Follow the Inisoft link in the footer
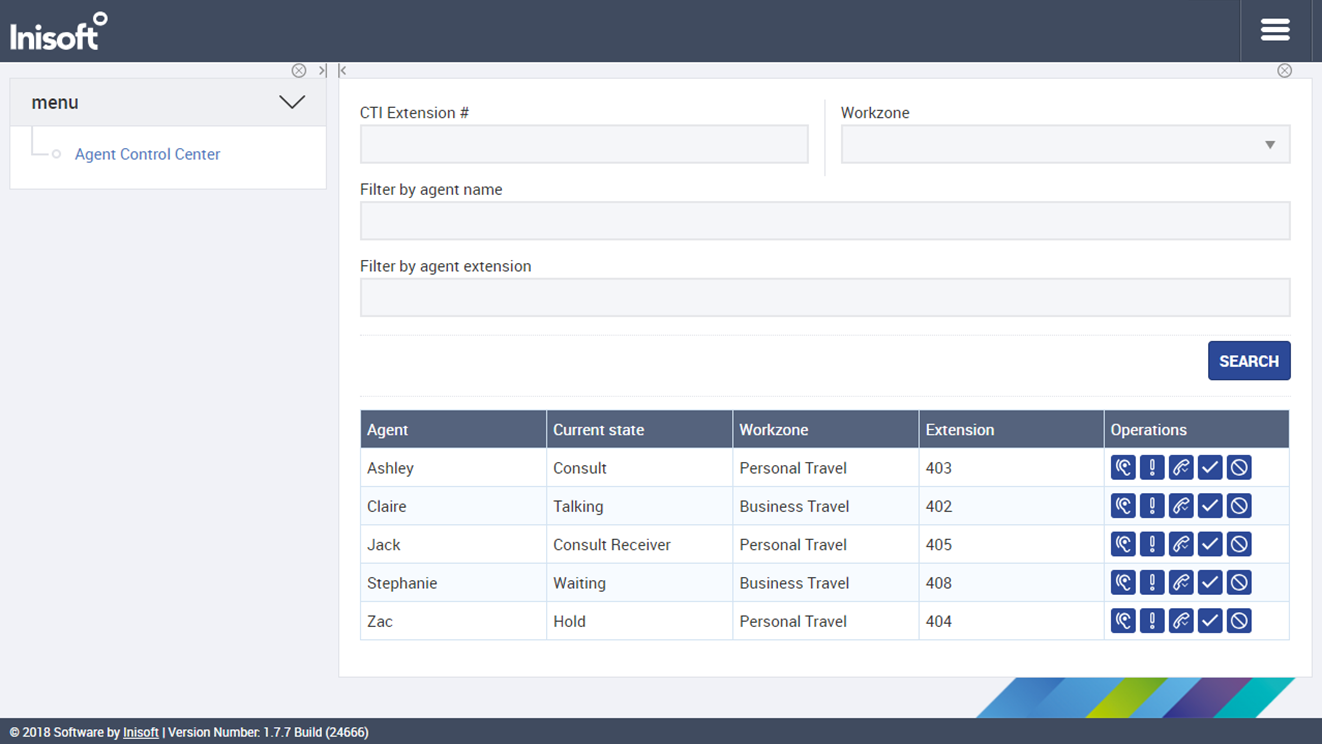The image size is (1322, 744). coord(140,732)
